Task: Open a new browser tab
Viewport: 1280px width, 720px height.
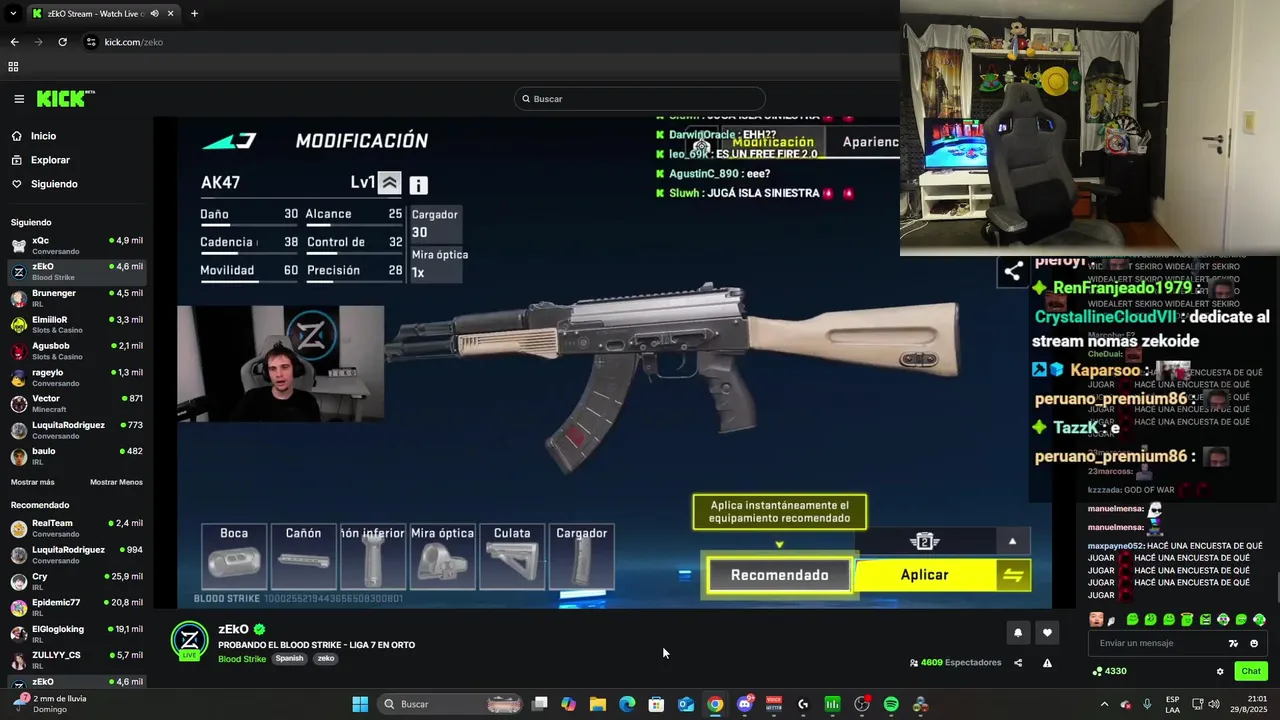Action: click(194, 14)
